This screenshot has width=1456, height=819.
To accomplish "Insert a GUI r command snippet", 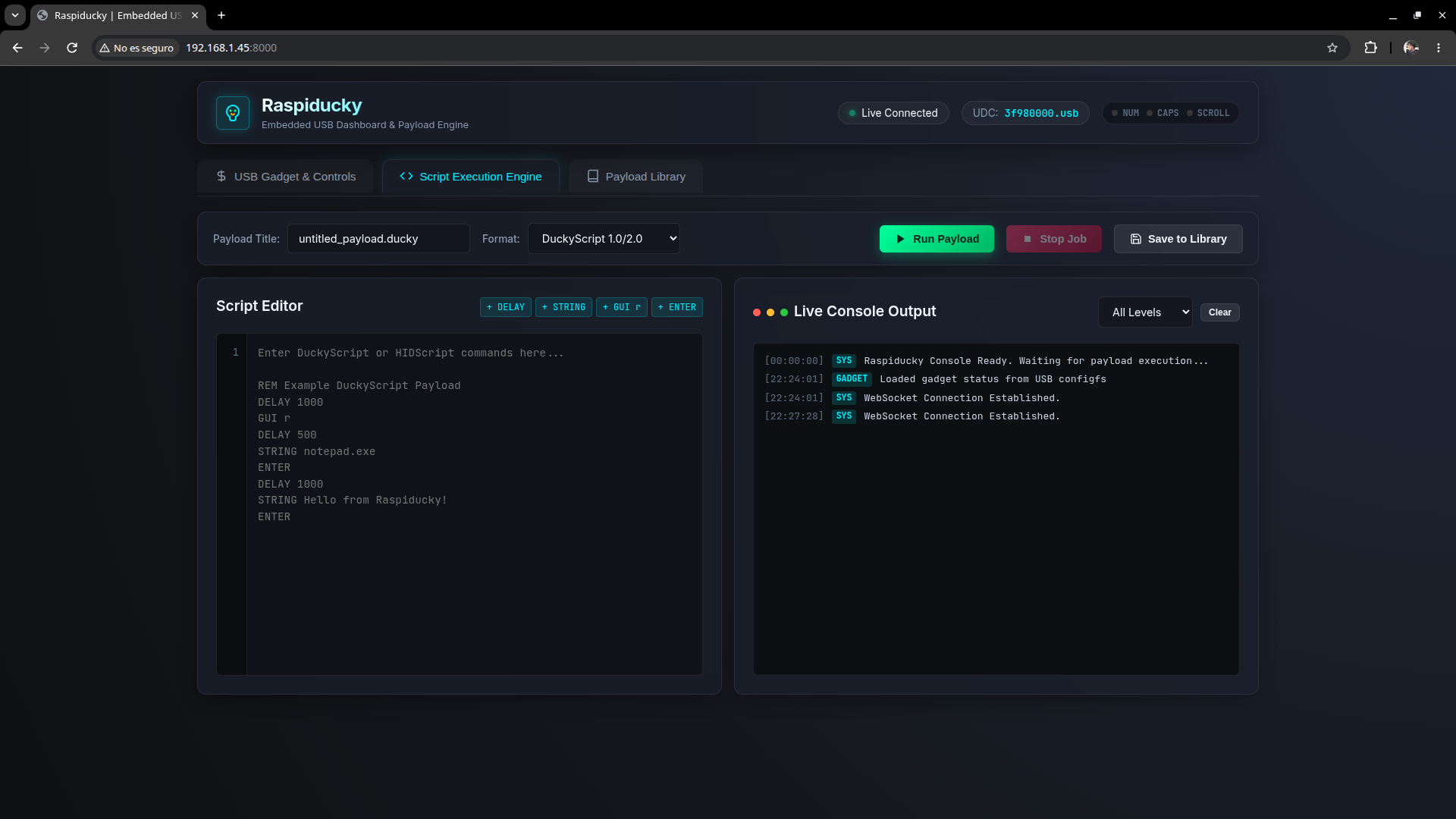I will [622, 307].
